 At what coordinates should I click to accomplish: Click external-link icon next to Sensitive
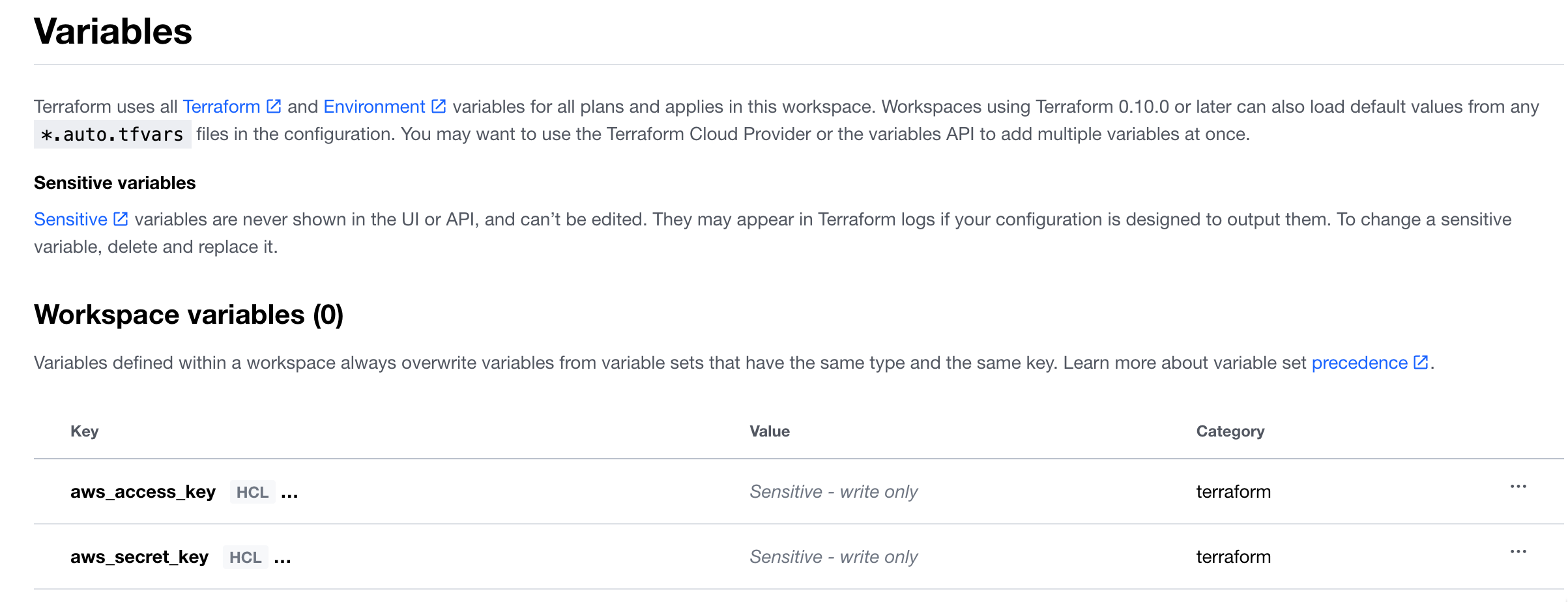tap(121, 219)
